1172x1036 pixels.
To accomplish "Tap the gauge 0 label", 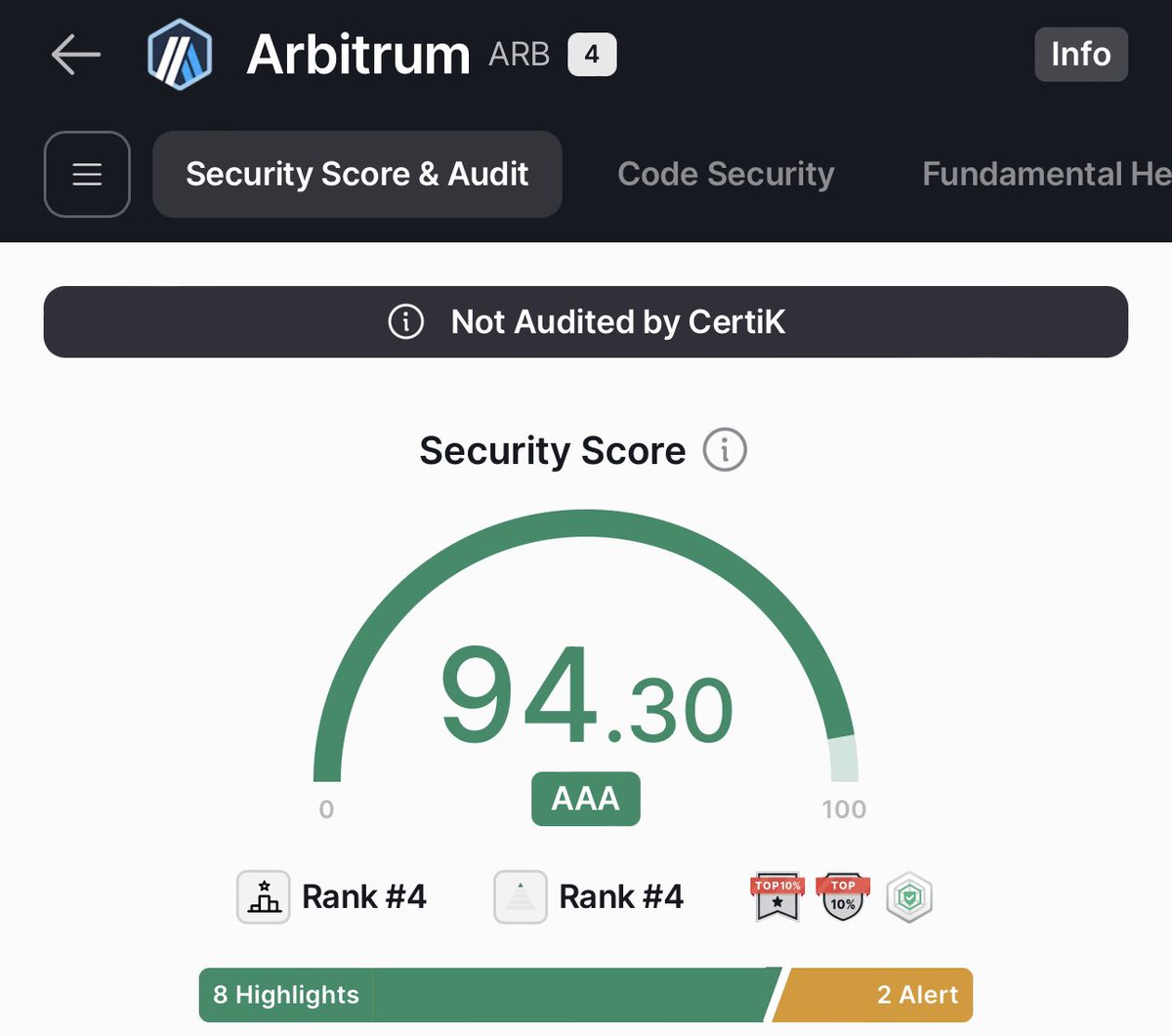I will coord(326,809).
